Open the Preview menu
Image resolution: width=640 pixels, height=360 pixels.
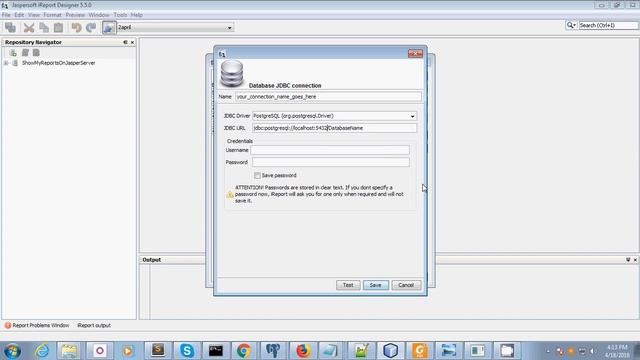[x=75, y=15]
